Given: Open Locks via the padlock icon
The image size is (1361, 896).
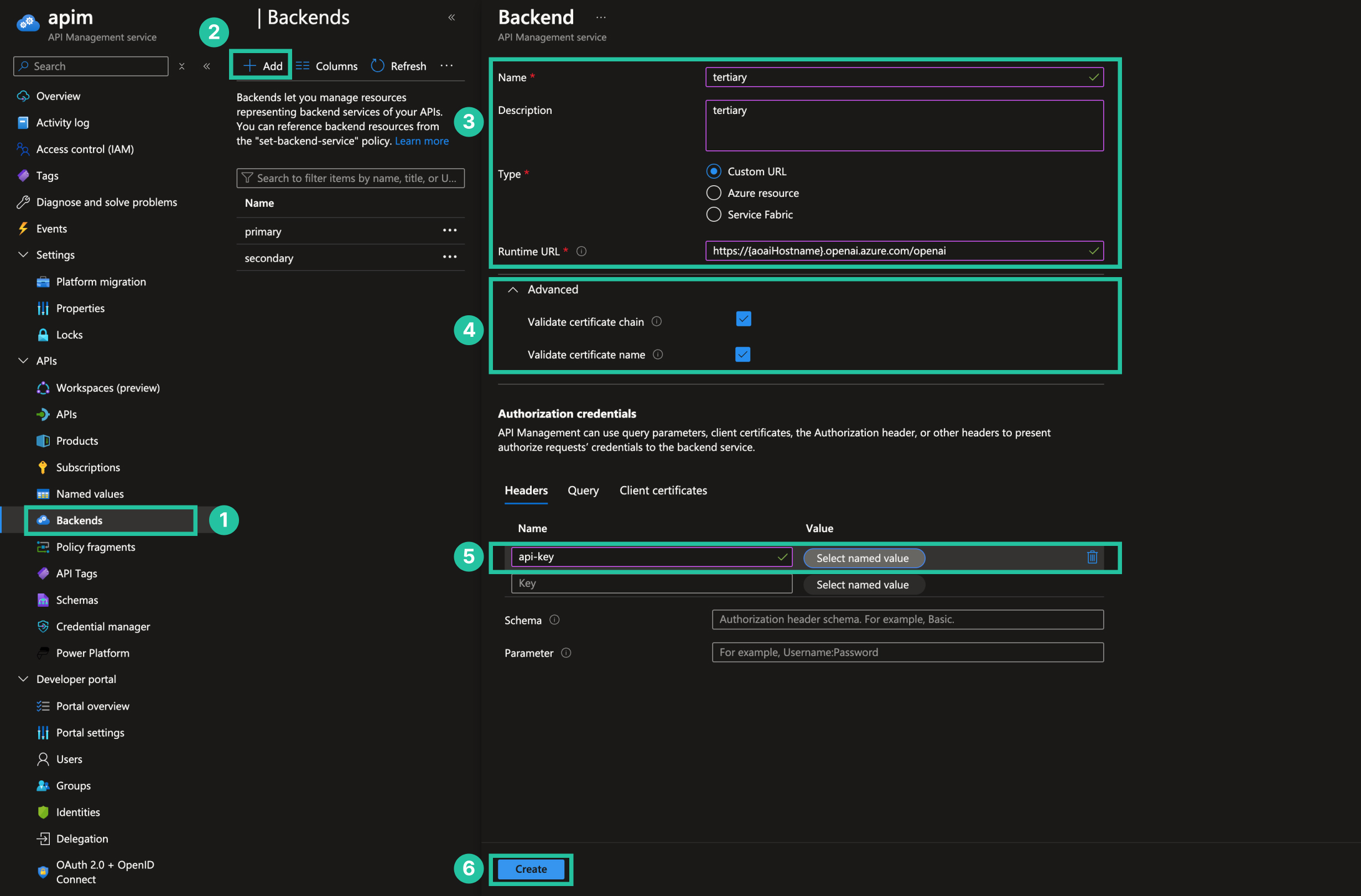Looking at the screenshot, I should point(43,335).
